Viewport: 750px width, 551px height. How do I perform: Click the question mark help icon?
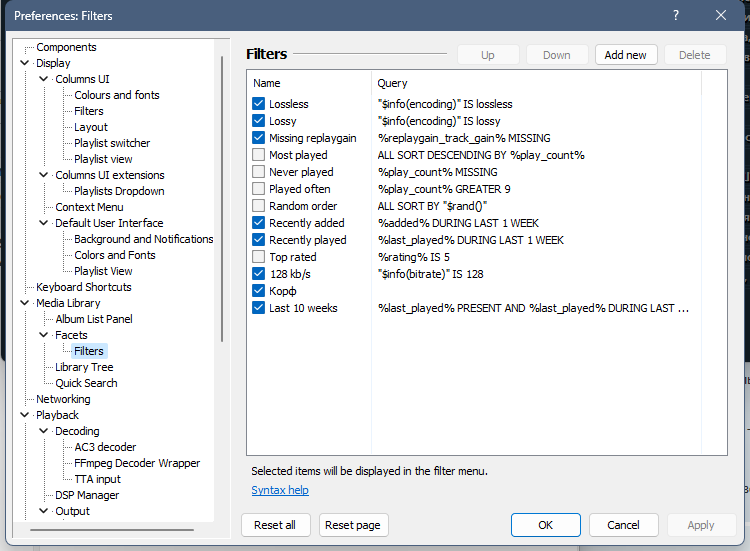click(x=675, y=15)
